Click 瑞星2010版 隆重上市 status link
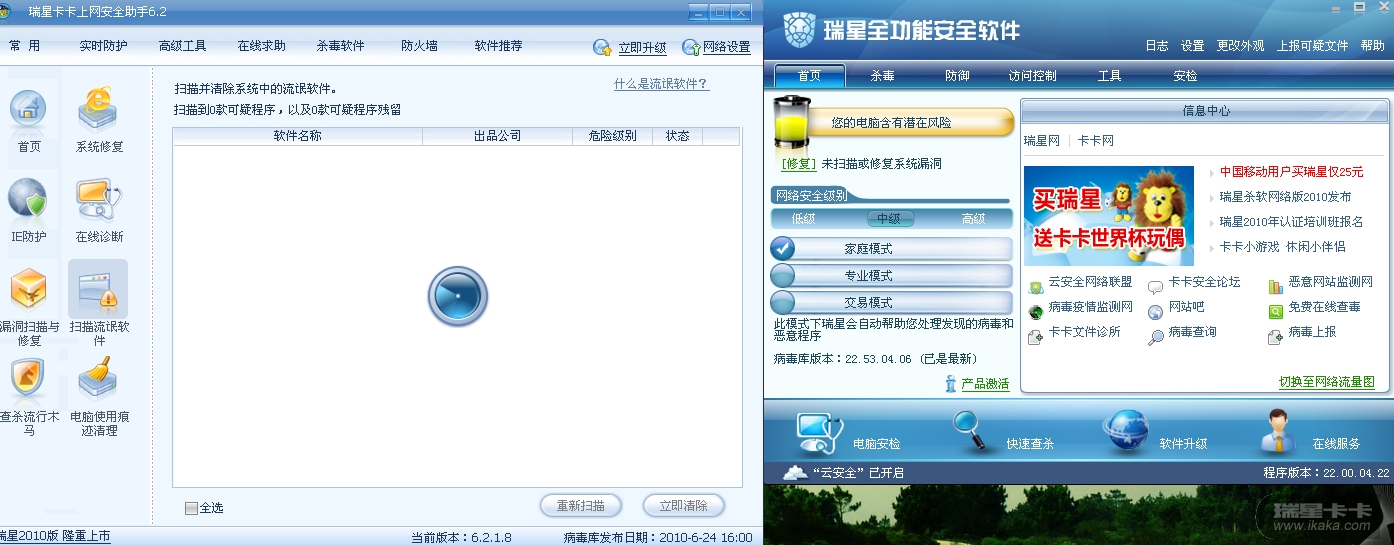Image resolution: width=1394 pixels, height=545 pixels. 55,536
